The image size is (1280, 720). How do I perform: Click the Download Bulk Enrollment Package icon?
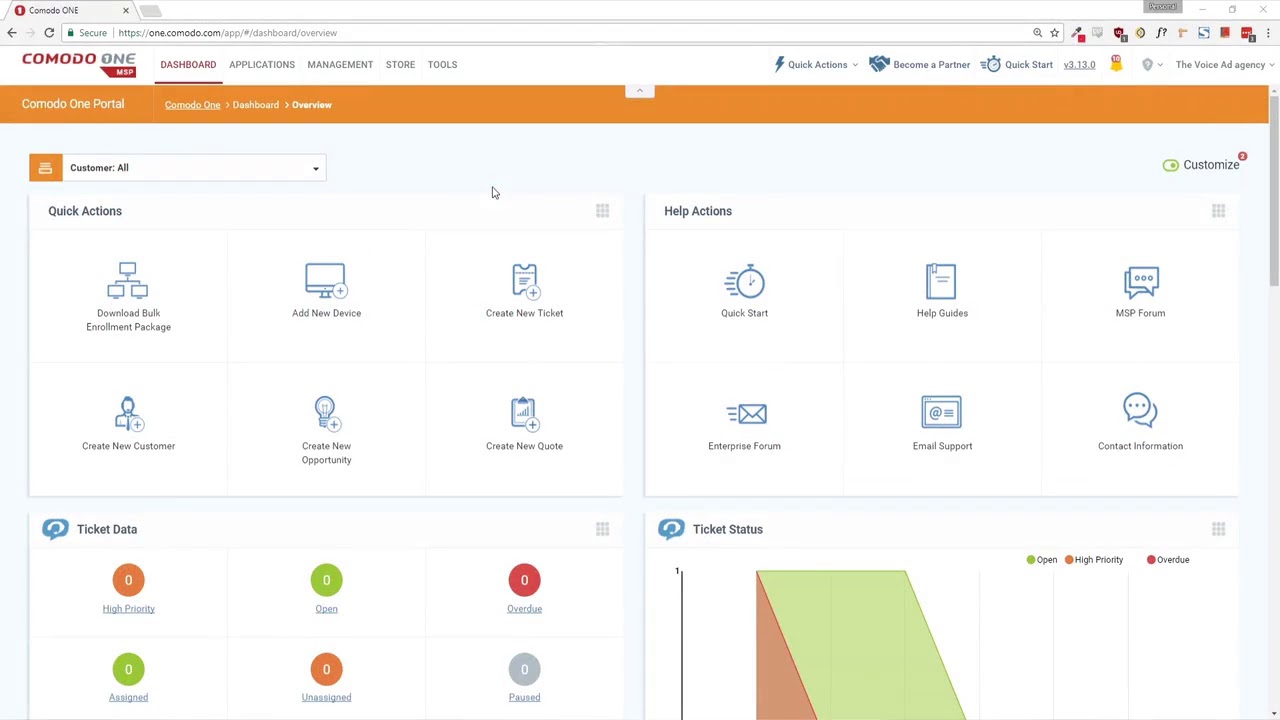[128, 281]
